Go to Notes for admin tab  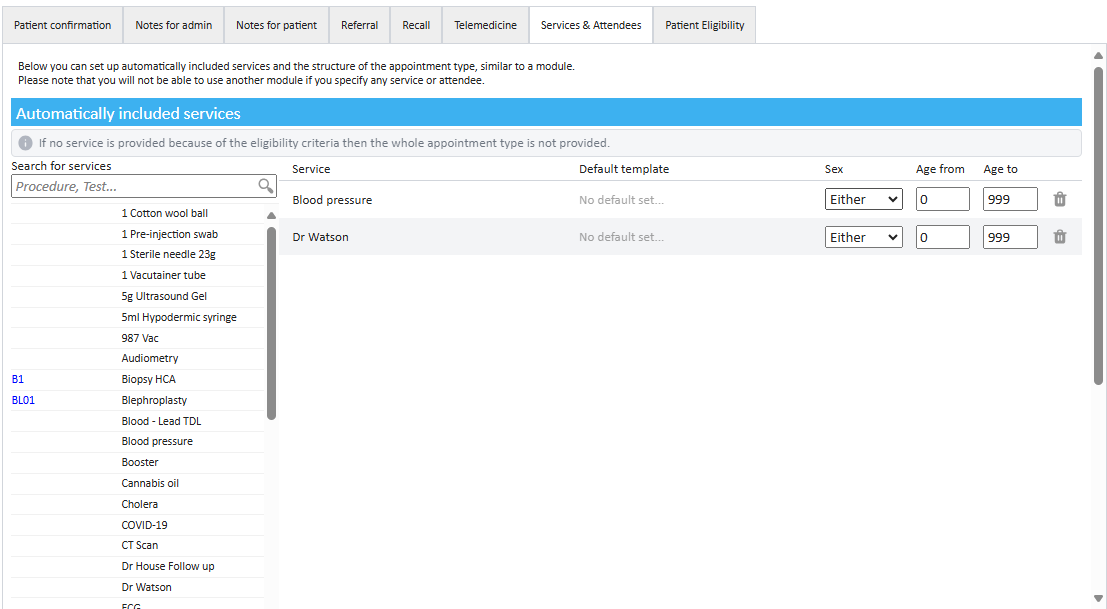(x=174, y=25)
